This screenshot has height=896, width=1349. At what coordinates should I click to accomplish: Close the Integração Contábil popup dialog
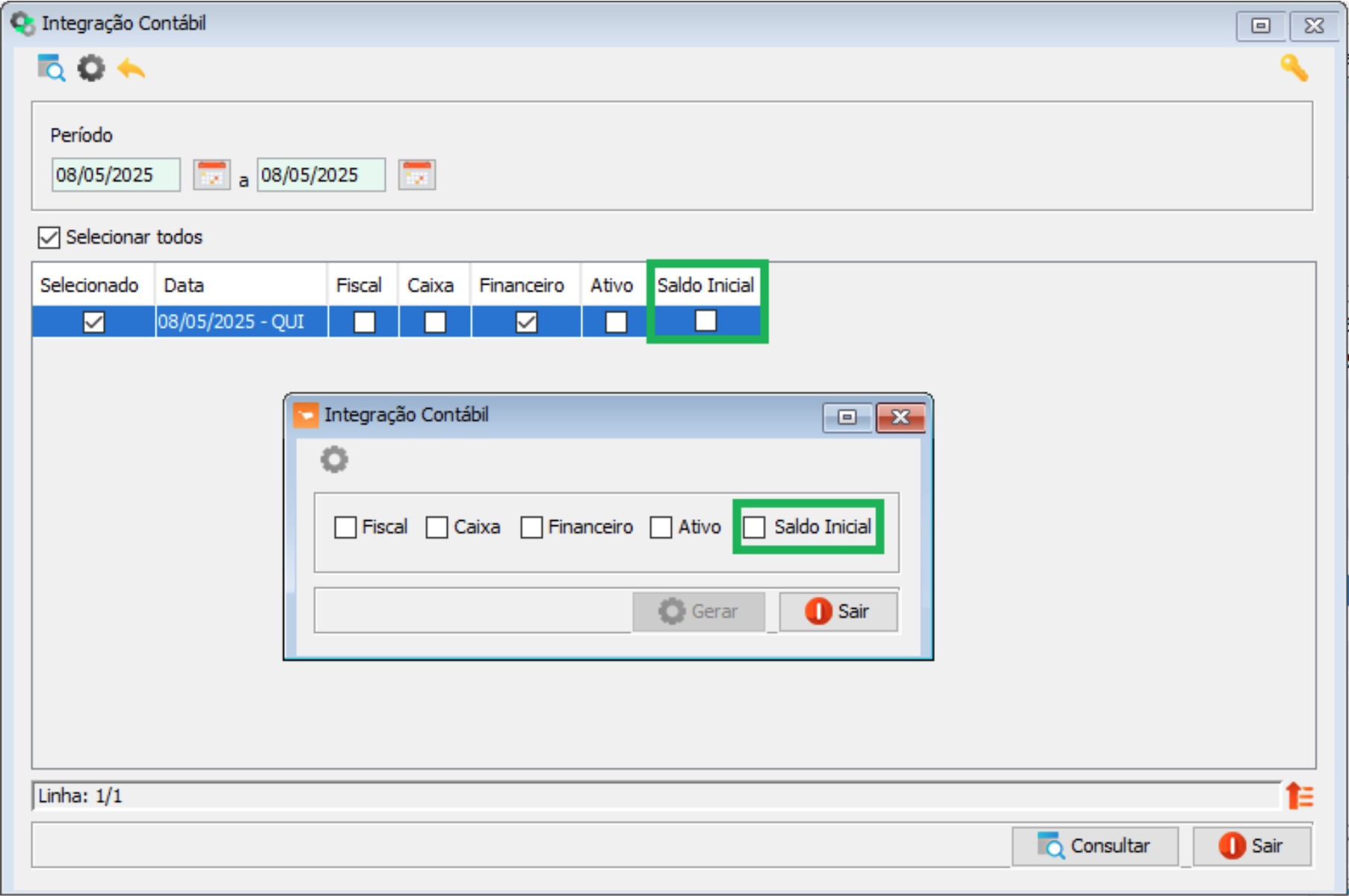point(900,417)
